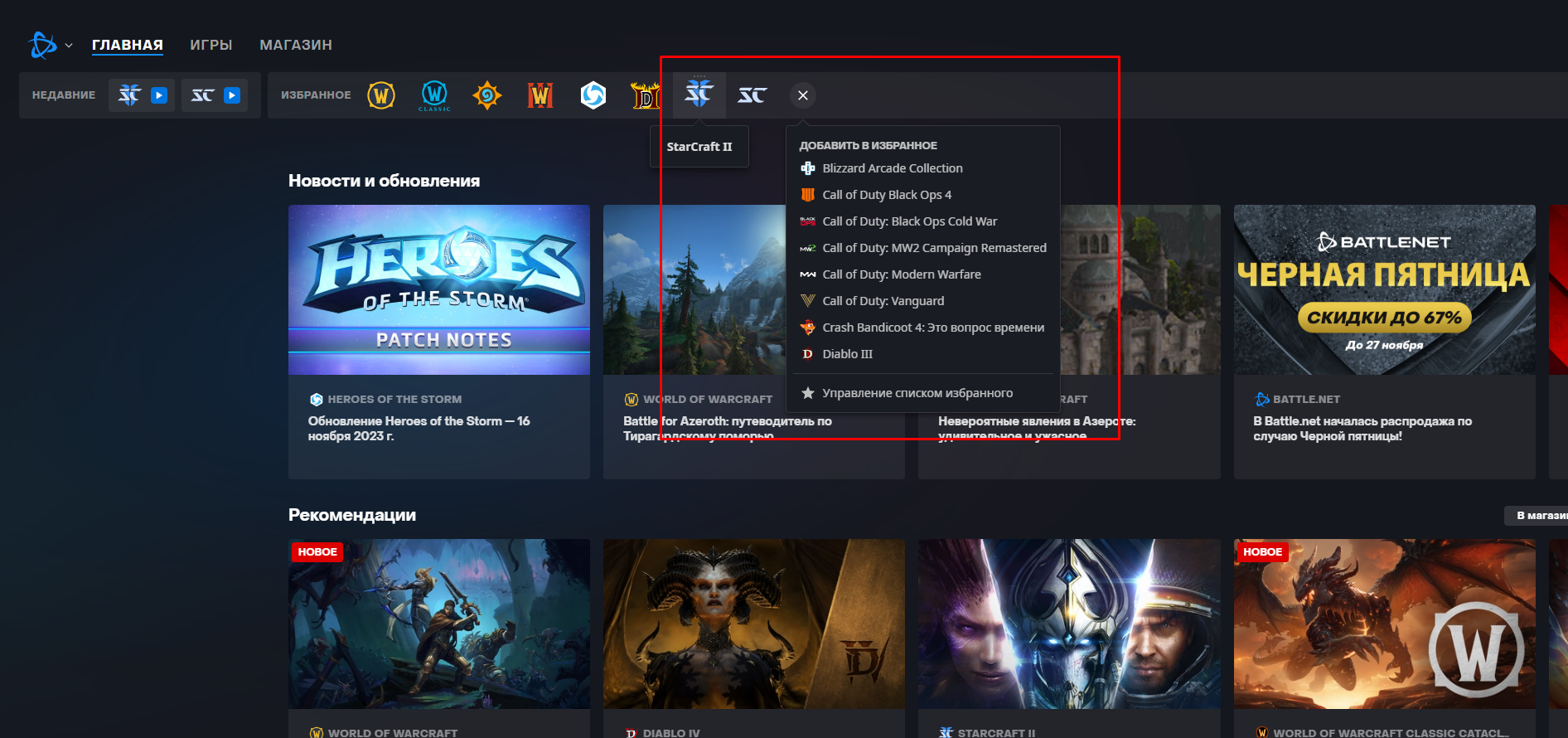Open the ИГРЫ tab
The width and height of the screenshot is (1568, 738).
[211, 45]
